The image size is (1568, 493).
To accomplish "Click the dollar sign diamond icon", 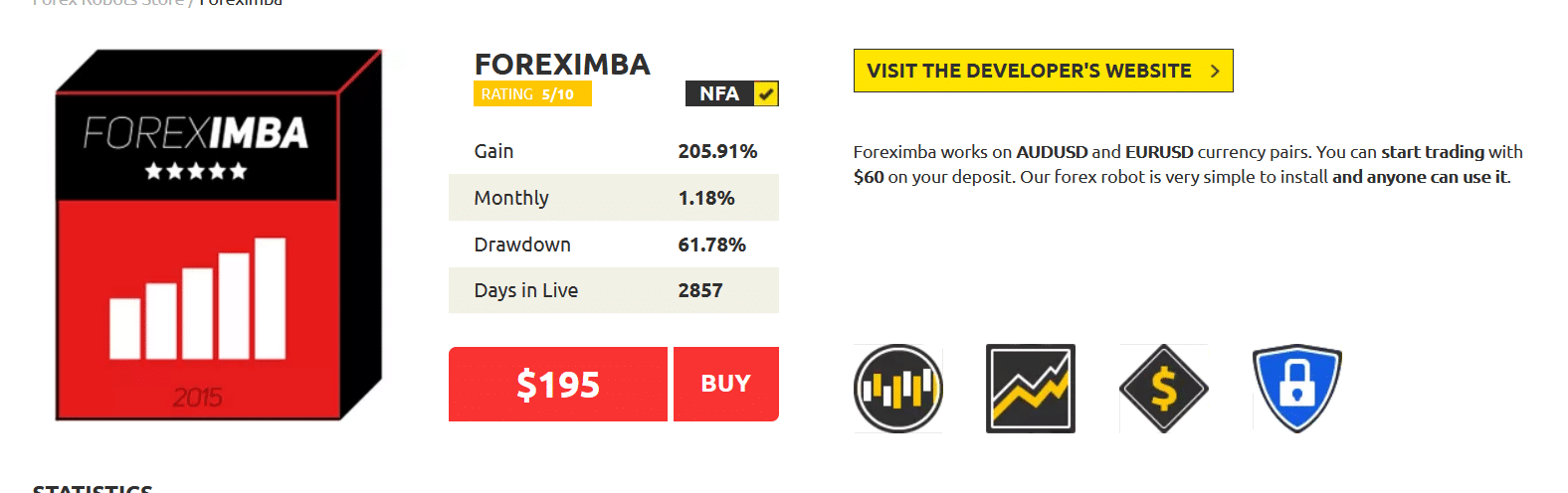I will (x=1164, y=389).
